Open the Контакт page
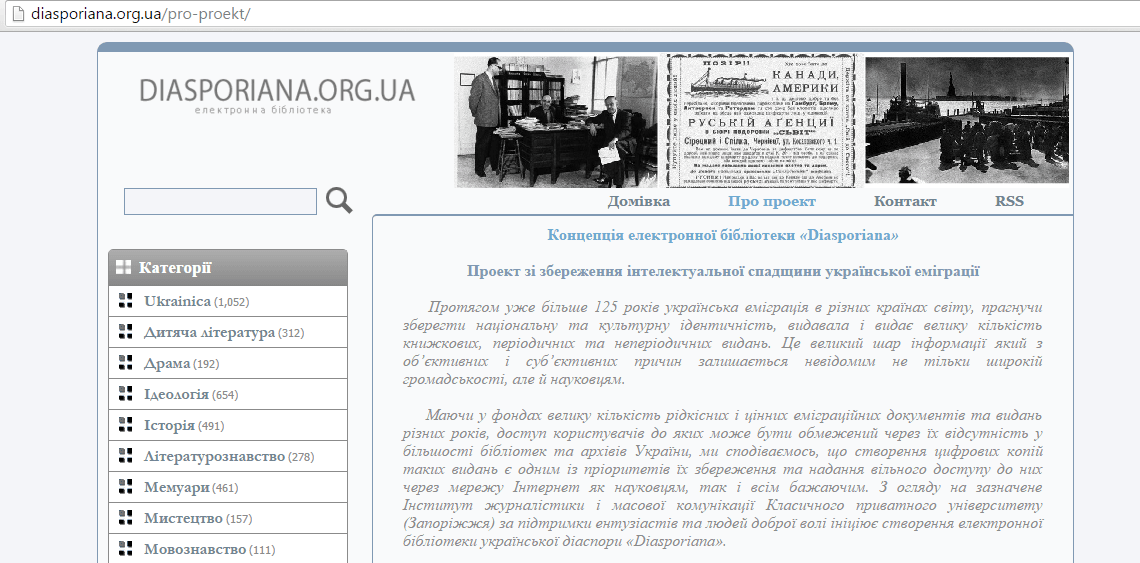Image resolution: width=1140 pixels, height=563 pixels. [x=905, y=201]
